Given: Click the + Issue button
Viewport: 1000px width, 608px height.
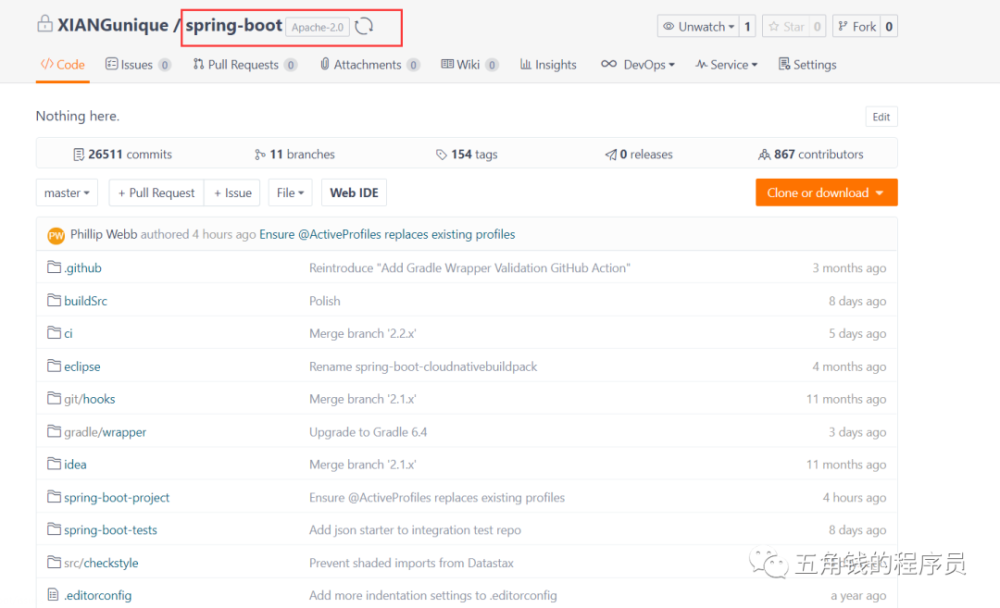Looking at the screenshot, I should [232, 193].
